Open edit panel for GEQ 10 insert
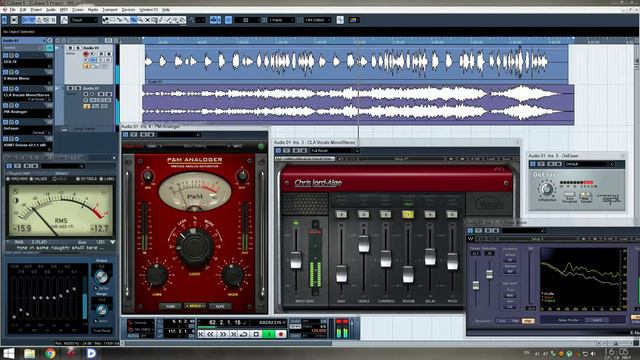Image resolution: width=640 pixels, height=360 pixels. pos(17,56)
